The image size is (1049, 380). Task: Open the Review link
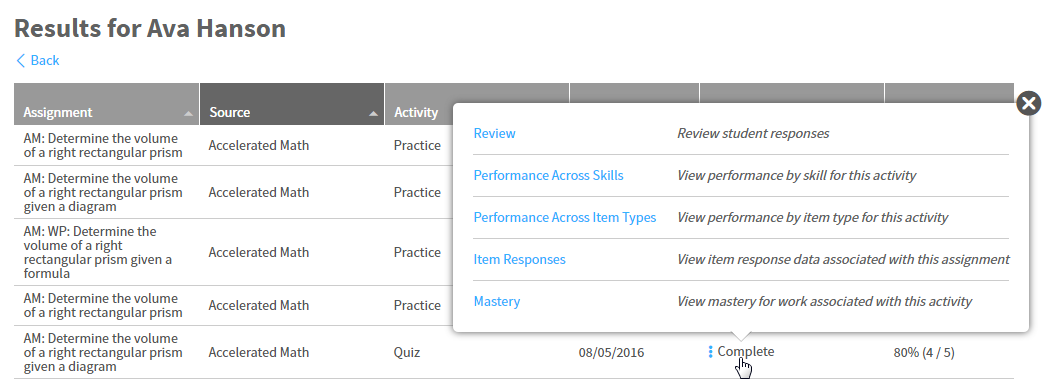(494, 133)
